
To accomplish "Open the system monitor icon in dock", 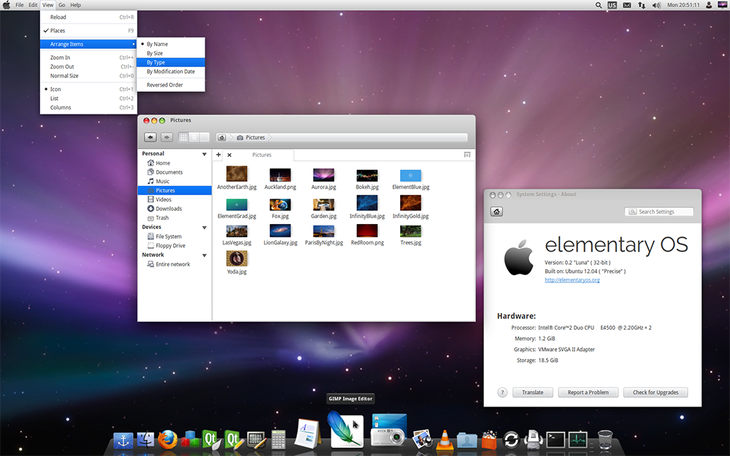I will point(578,440).
